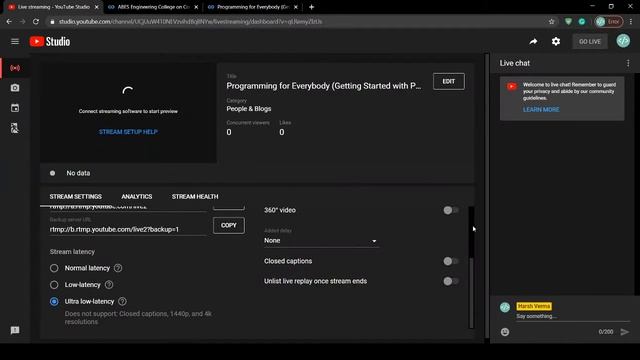Open the Webcam option in sidebar
Screen dimensions: 640x360
pyautogui.click(x=15, y=88)
